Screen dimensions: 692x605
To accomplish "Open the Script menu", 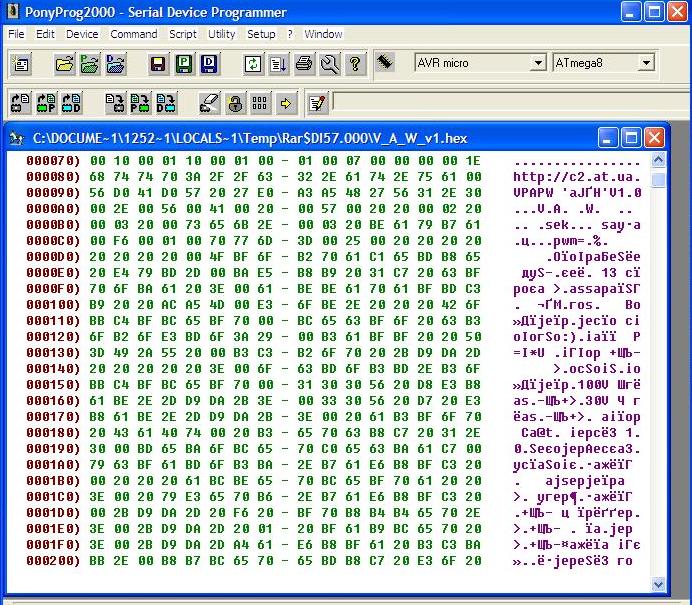I will 183,34.
